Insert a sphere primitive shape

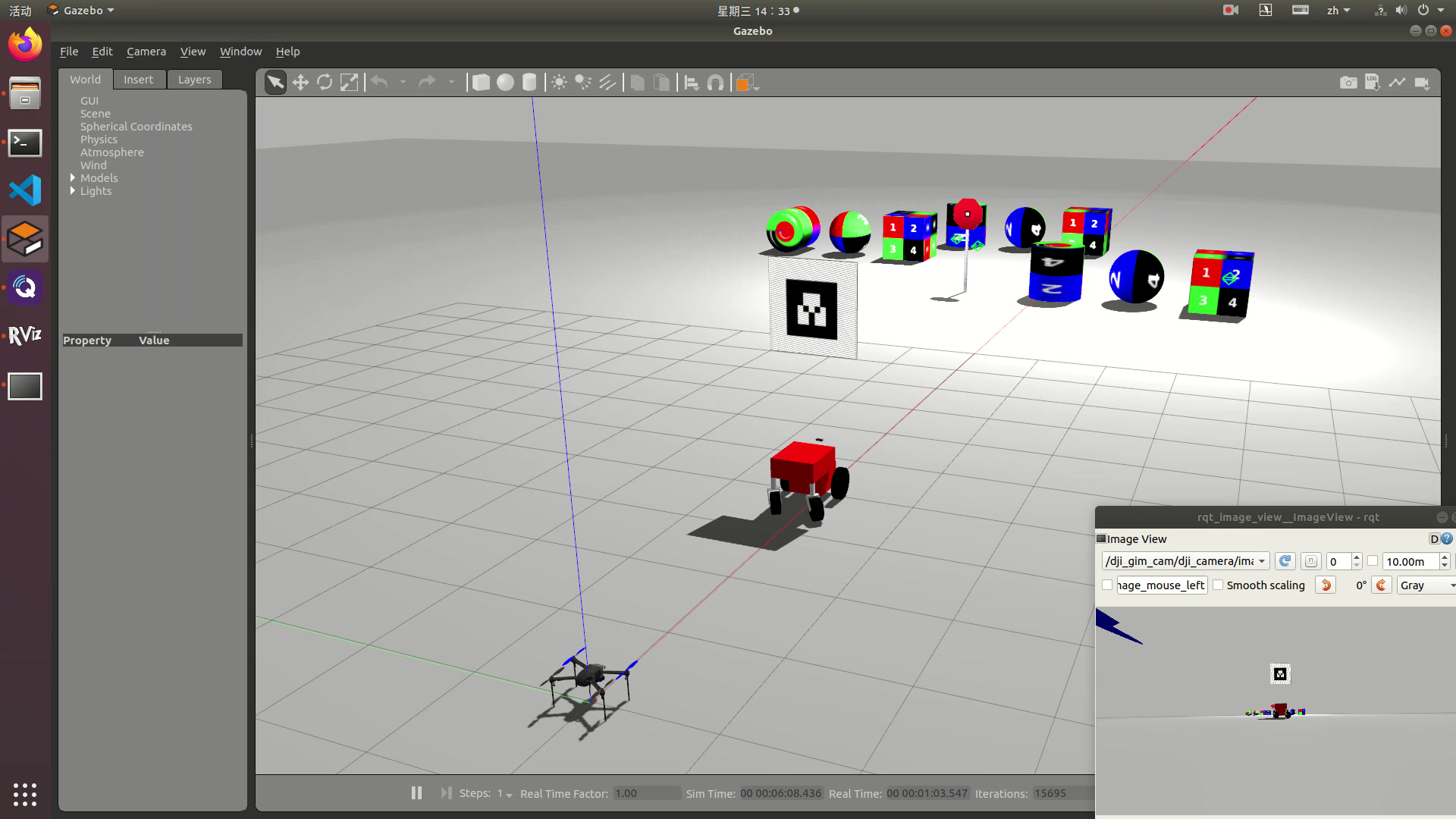(505, 83)
